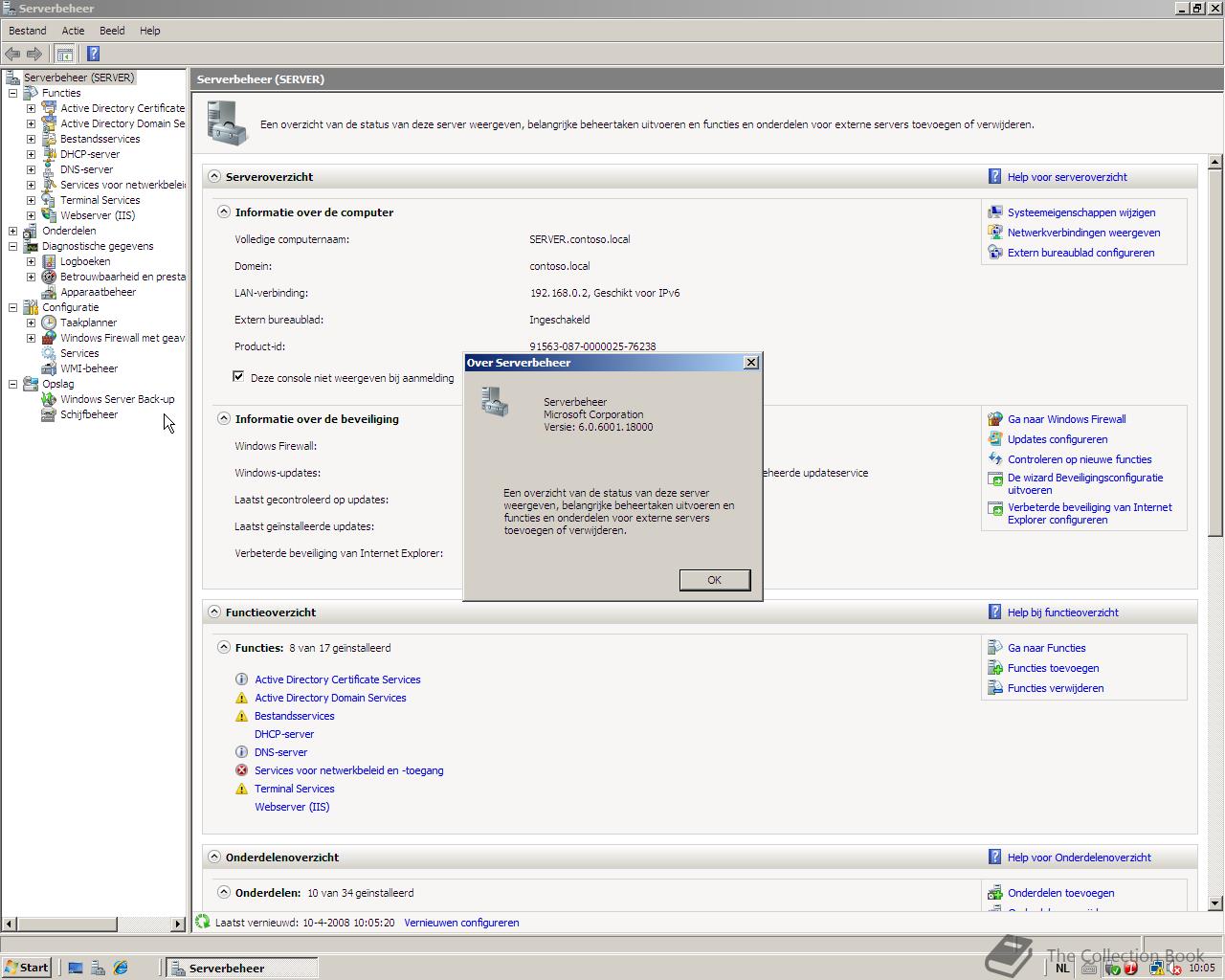The height and width of the screenshot is (980, 1225).
Task: Collapse the Serveroverzicht section chevron
Action: click(214, 176)
